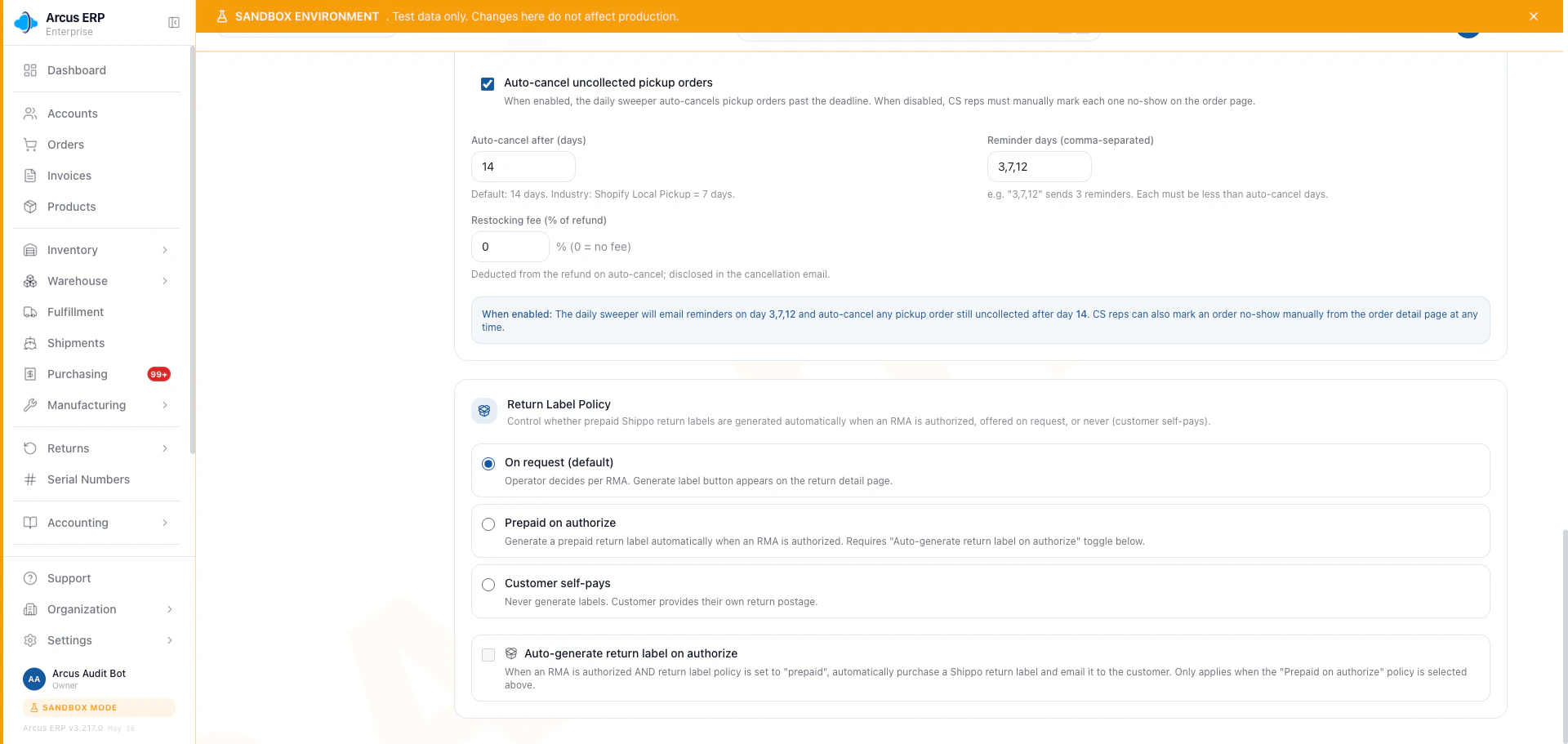Click the Manufacturing wrench icon
The width and height of the screenshot is (1568, 744).
30,405
